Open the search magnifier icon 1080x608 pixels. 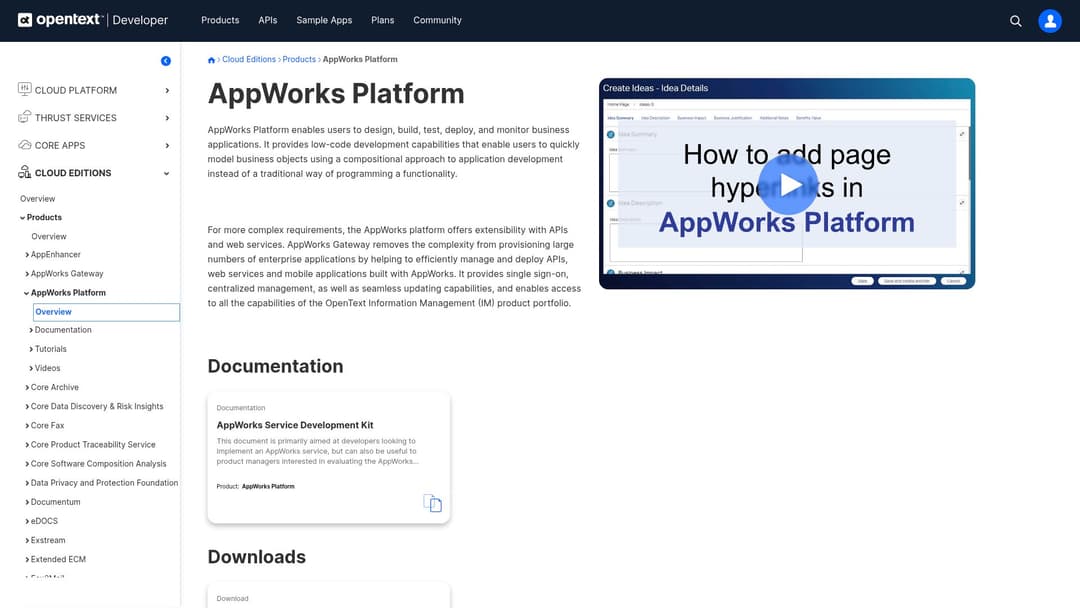click(x=1015, y=21)
